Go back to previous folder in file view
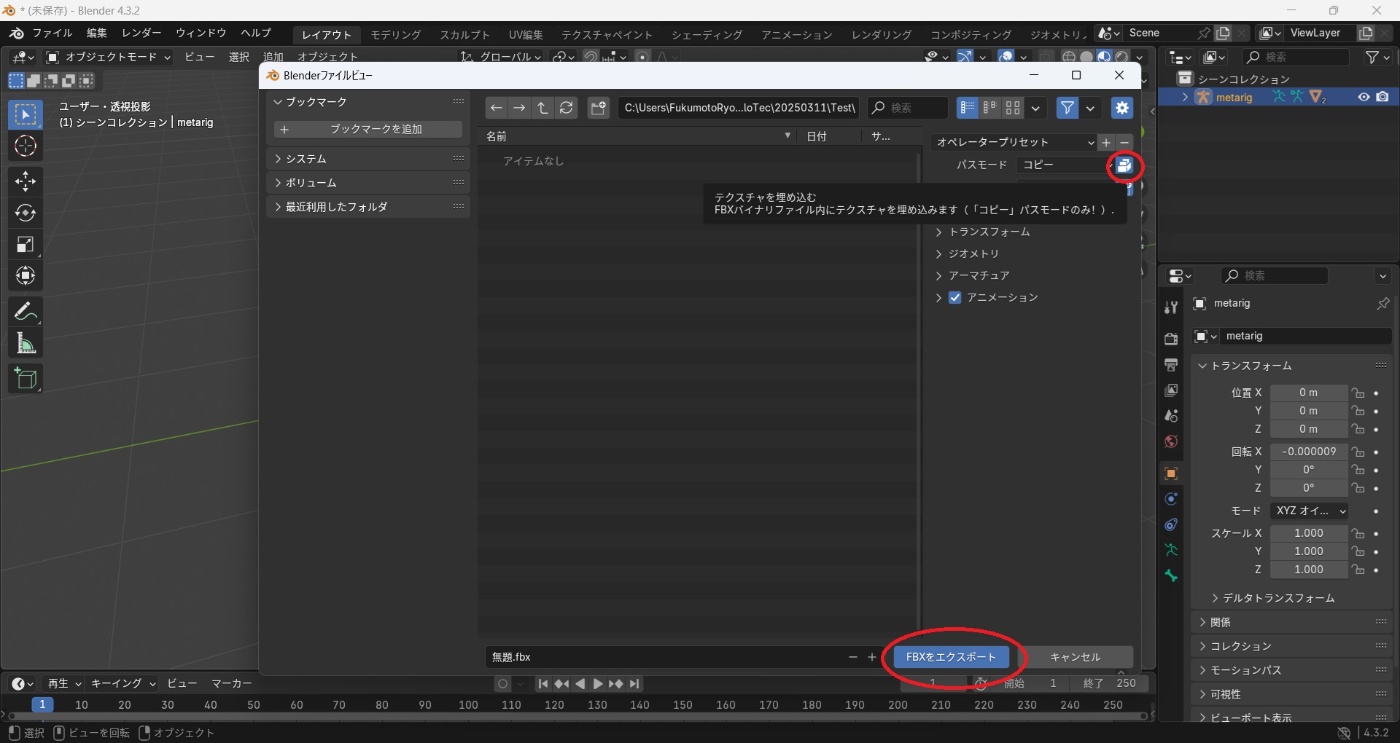Image resolution: width=1400 pixels, height=743 pixels. [497, 108]
